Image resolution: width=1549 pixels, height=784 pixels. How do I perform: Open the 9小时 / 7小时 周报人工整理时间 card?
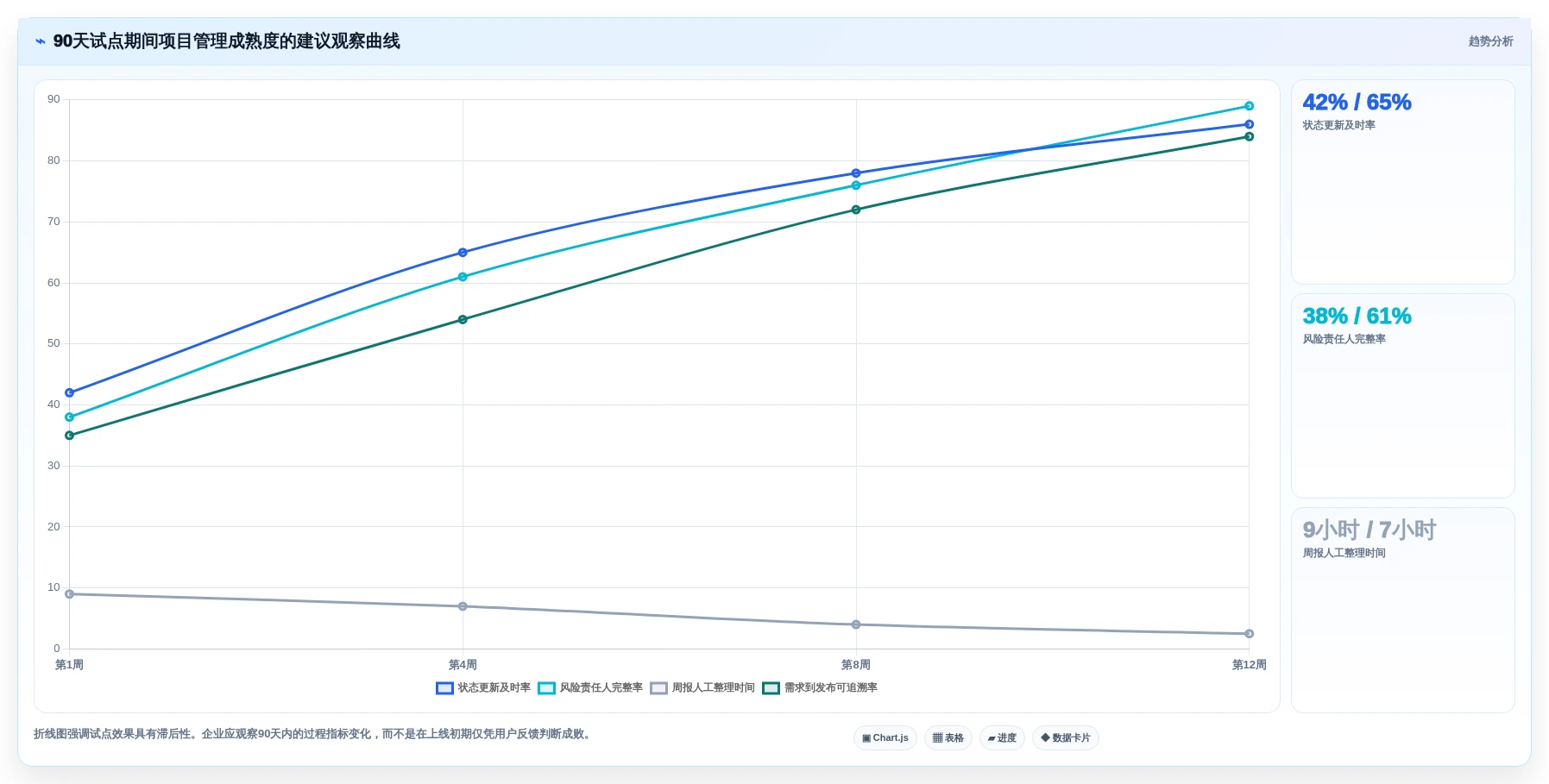point(1402,610)
